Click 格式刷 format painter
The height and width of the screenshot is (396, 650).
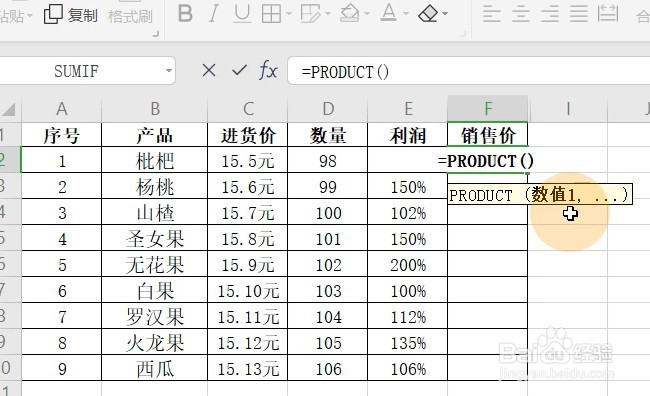[x=130, y=17]
